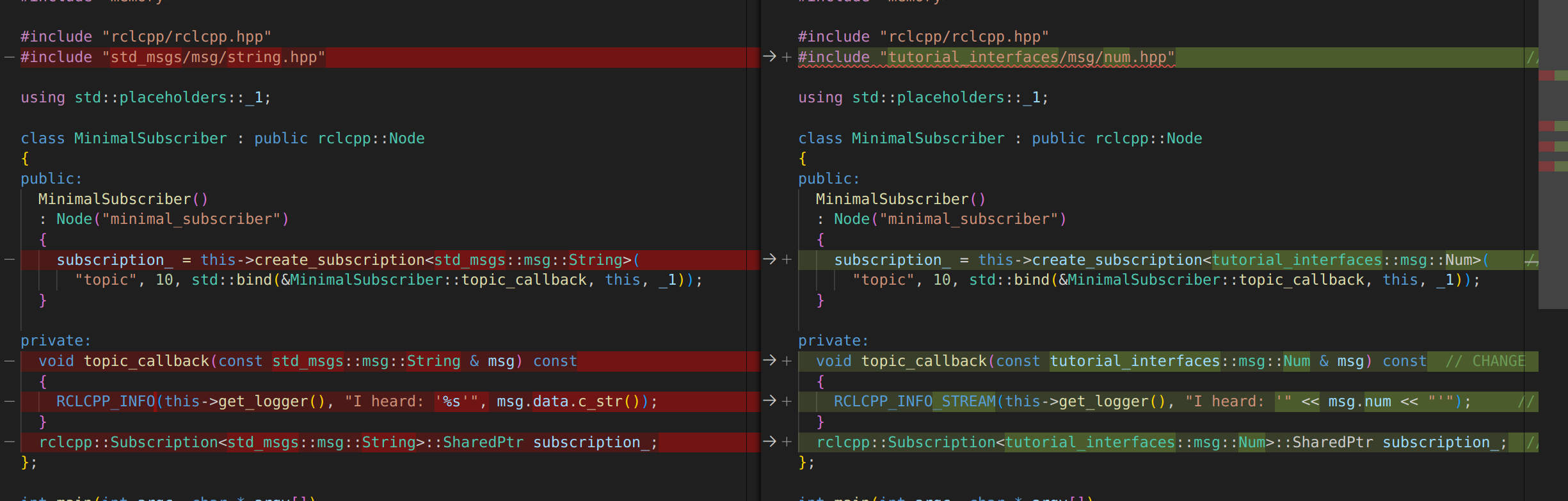Click "class MinimalSubscriber" in modified pane
This screenshot has width=1568, height=501.
pos(901,138)
